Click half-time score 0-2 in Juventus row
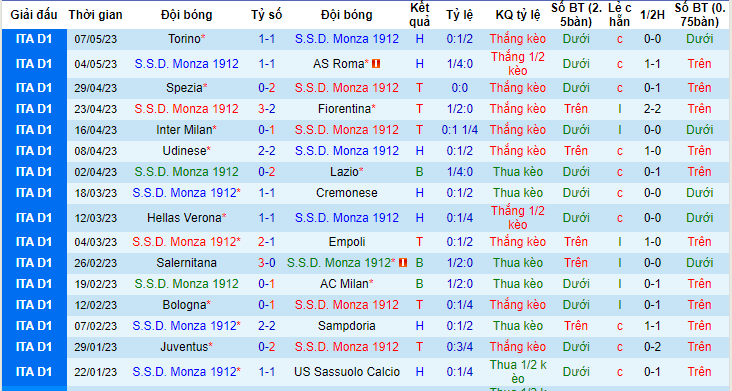732x391 pixels. click(652, 347)
